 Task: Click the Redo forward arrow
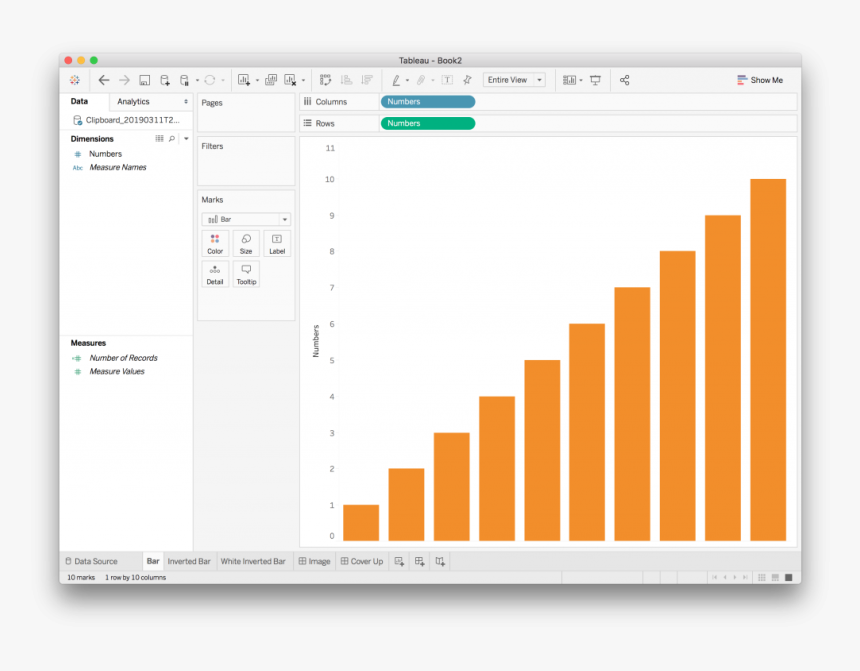pyautogui.click(x=125, y=80)
